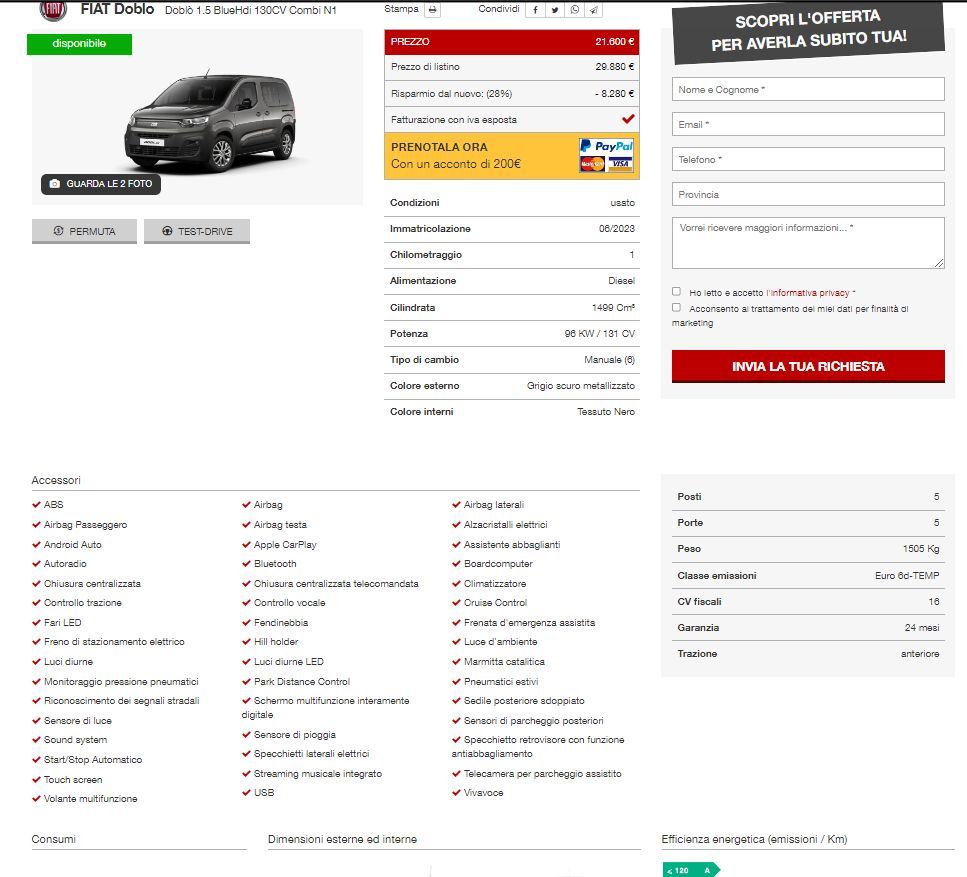
Task: Click the Tessuto Nero interior value
Action: [x=606, y=411]
